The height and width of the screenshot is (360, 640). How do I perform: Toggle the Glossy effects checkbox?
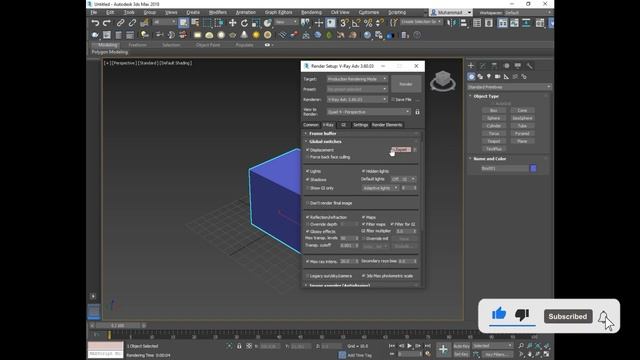click(x=308, y=231)
